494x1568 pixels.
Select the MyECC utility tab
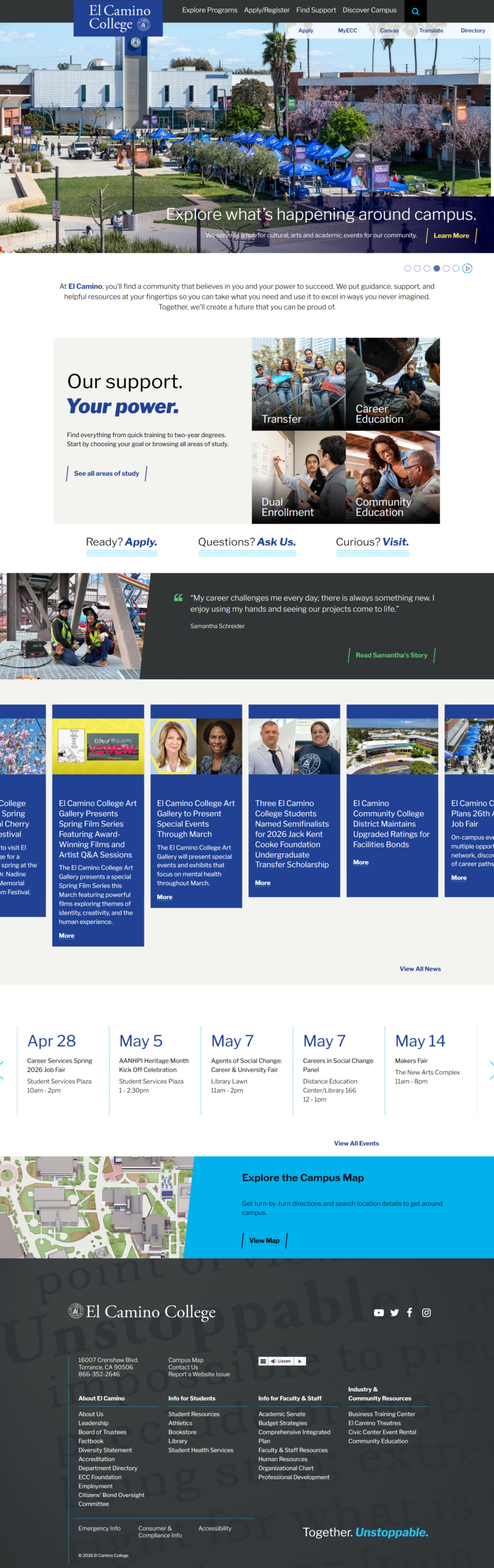pos(348,31)
